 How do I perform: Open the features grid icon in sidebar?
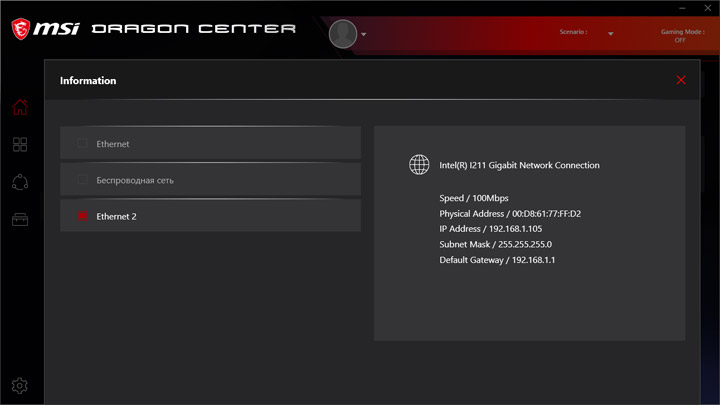(20, 145)
